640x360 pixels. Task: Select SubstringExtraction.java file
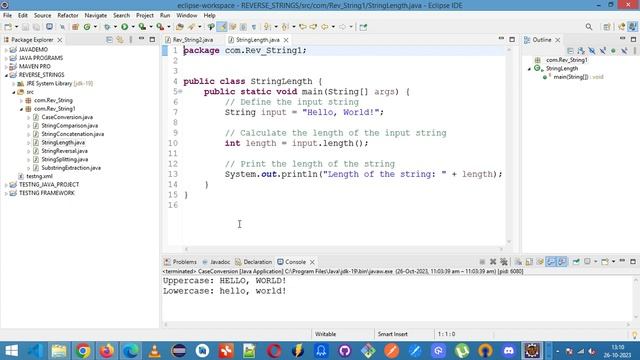tap(71, 168)
